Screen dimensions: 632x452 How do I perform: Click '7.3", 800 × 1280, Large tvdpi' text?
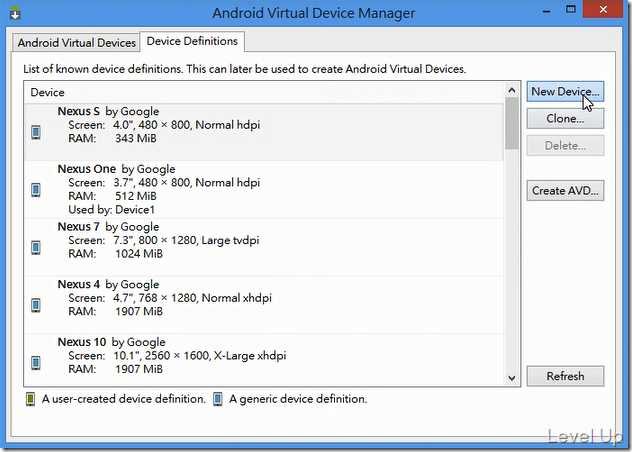[186, 240]
